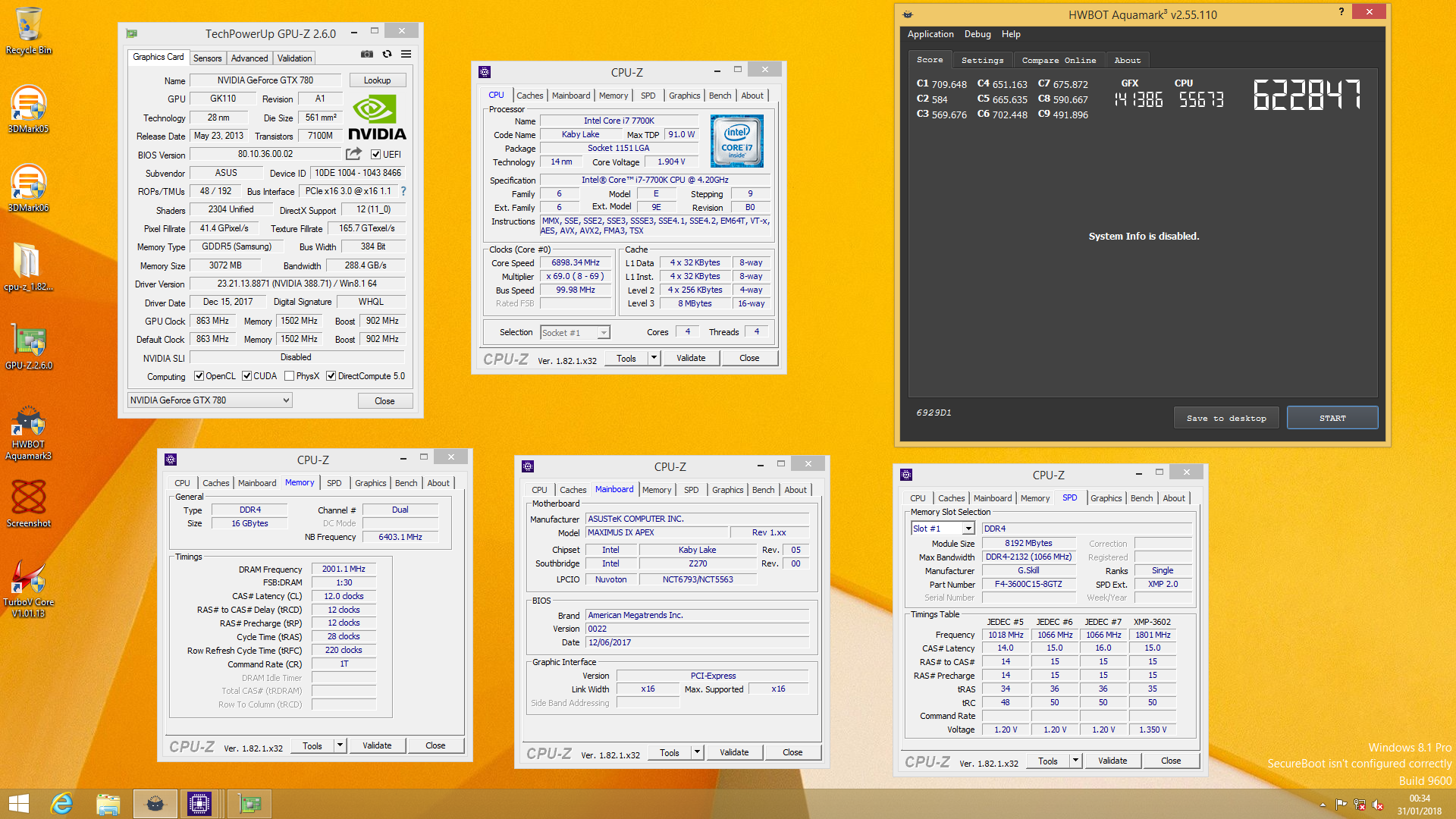Click the BIOS export share icon in GPU-Z
This screenshot has height=819, width=1456.
pos(354,154)
